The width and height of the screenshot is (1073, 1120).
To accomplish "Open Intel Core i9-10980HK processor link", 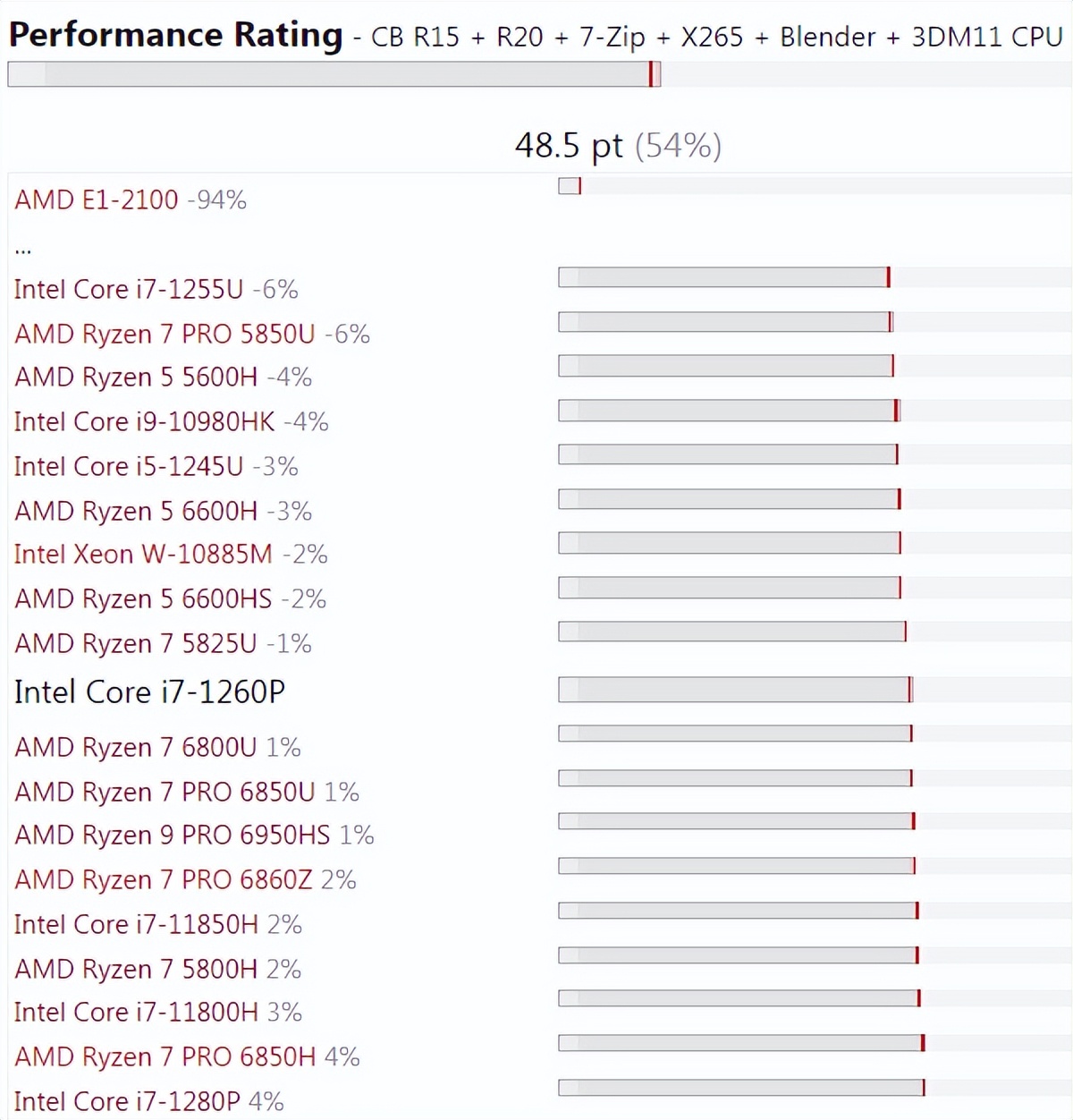I will 145,421.
